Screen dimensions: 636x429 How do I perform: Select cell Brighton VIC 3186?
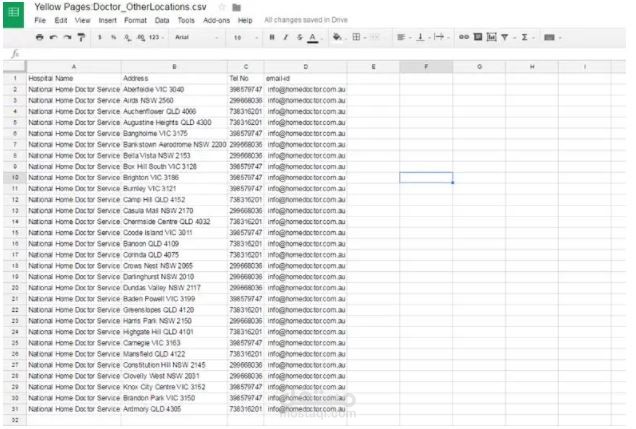pyautogui.click(x=174, y=178)
